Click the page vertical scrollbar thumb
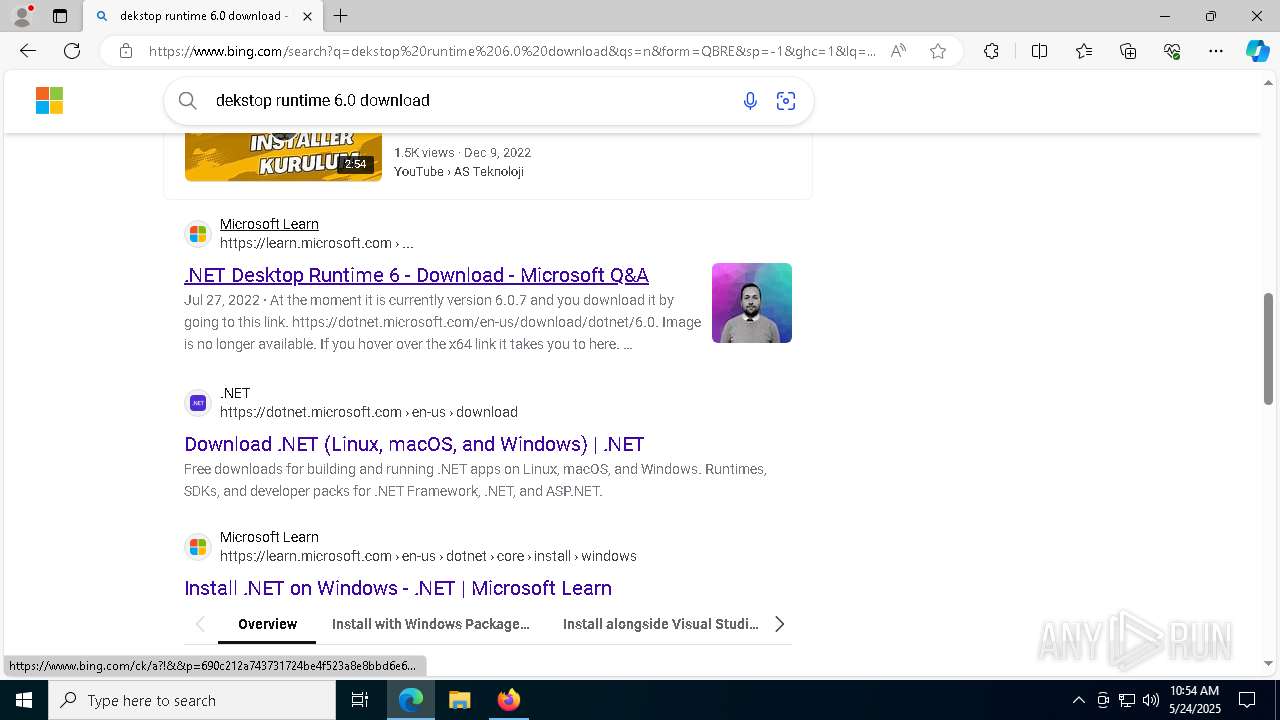Screen dimensions: 1280x720 tap(1268, 349)
